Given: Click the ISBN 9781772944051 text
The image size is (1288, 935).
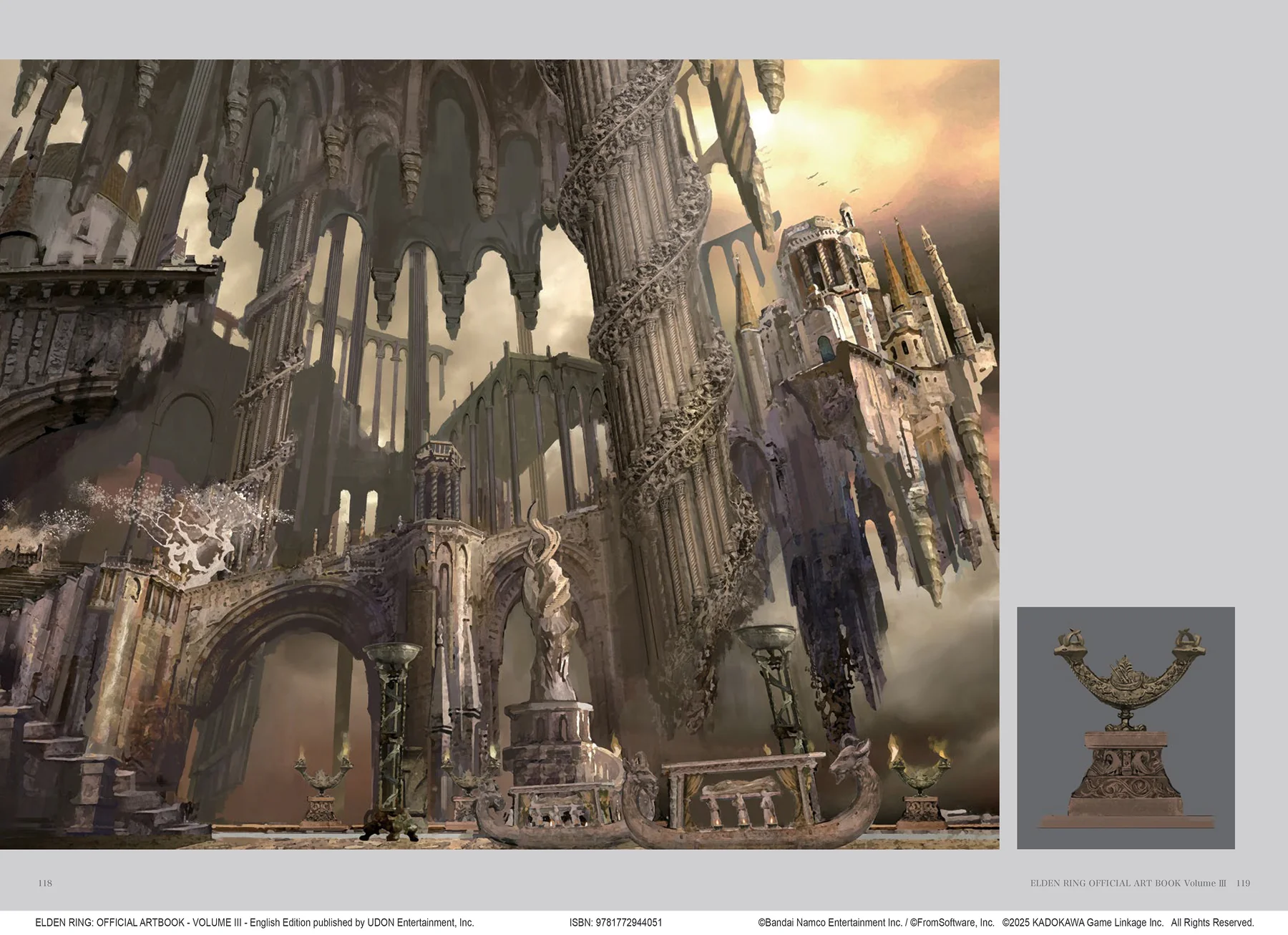Looking at the screenshot, I should point(615,923).
